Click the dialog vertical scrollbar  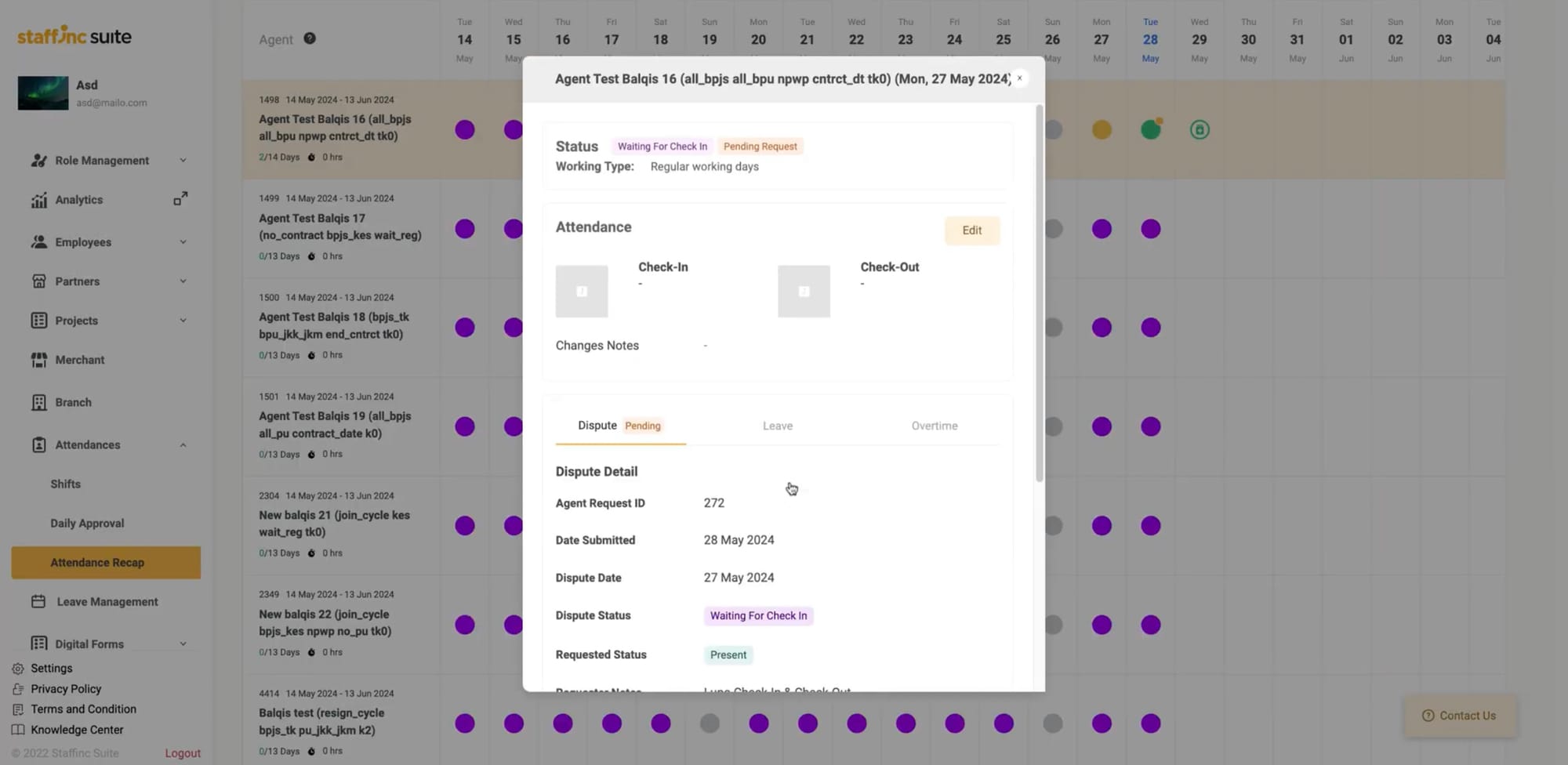[x=1040, y=292]
